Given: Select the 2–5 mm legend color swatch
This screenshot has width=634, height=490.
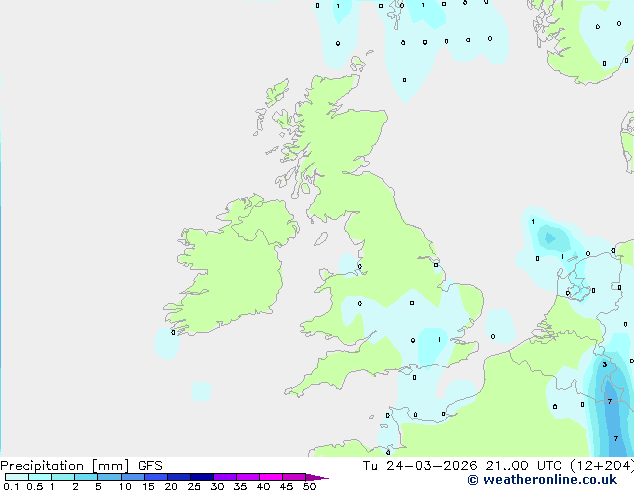Looking at the screenshot, I should (86, 477).
